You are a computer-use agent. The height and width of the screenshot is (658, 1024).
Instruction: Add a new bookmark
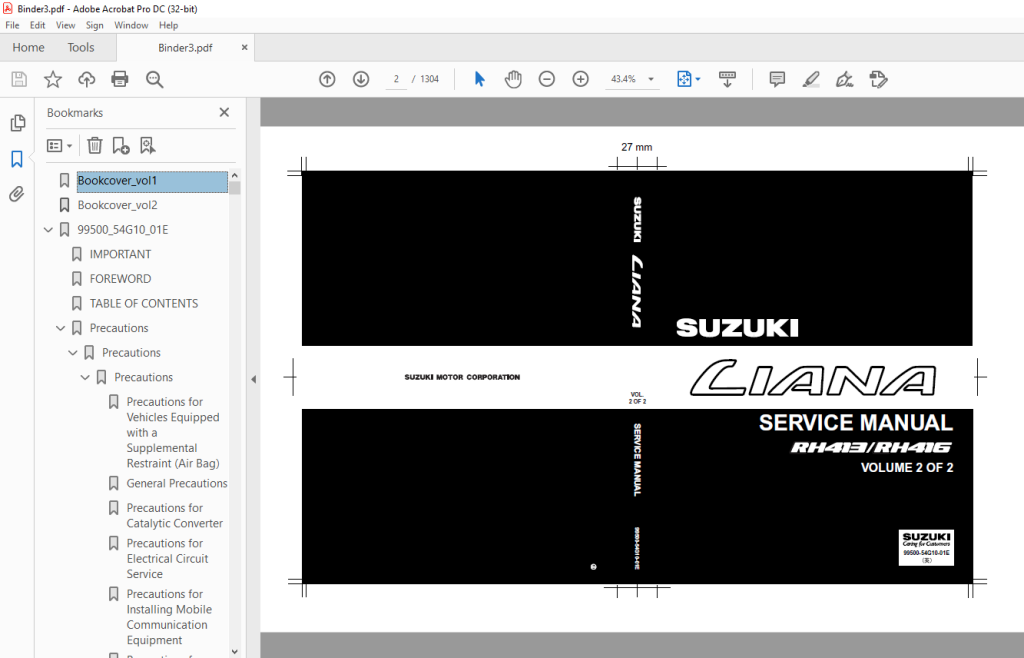(x=121, y=146)
